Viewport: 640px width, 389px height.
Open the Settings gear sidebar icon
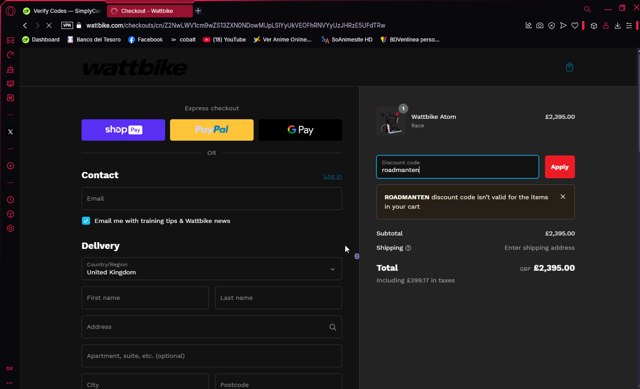tap(10, 229)
